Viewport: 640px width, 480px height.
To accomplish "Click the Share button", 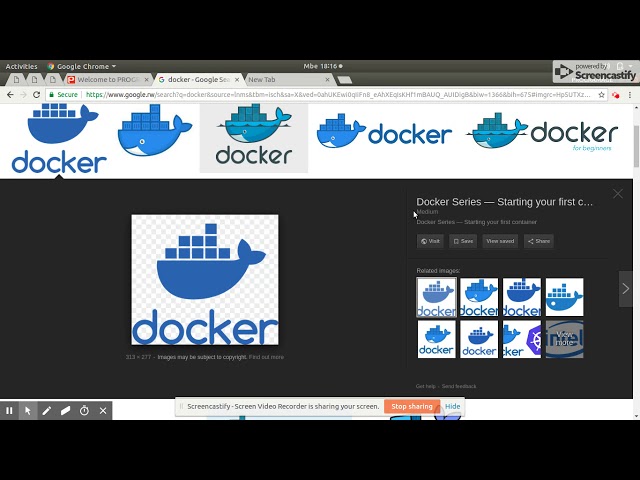I will (x=539, y=241).
